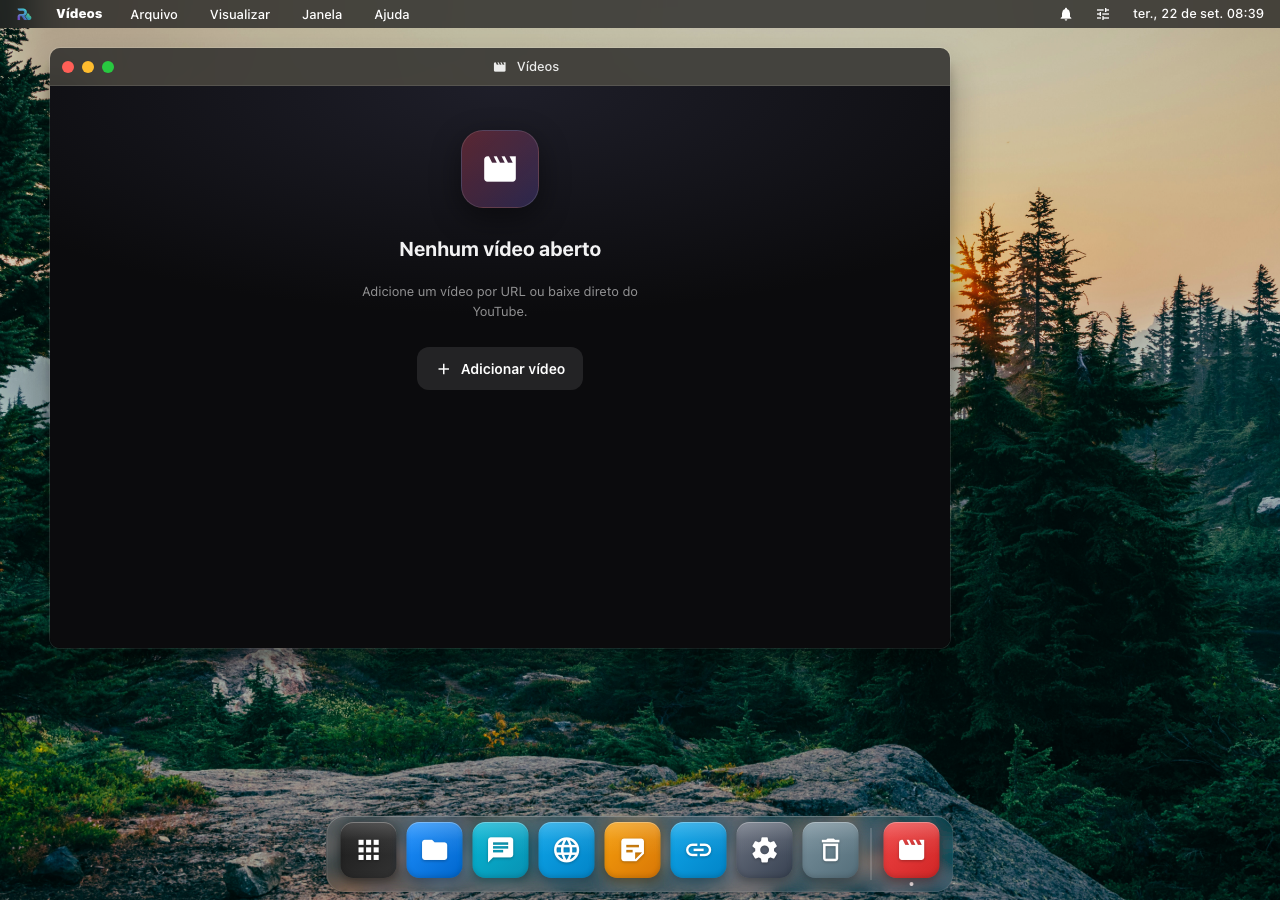Launch the web browser globe in dock
This screenshot has height=900, width=1280.
tap(567, 850)
